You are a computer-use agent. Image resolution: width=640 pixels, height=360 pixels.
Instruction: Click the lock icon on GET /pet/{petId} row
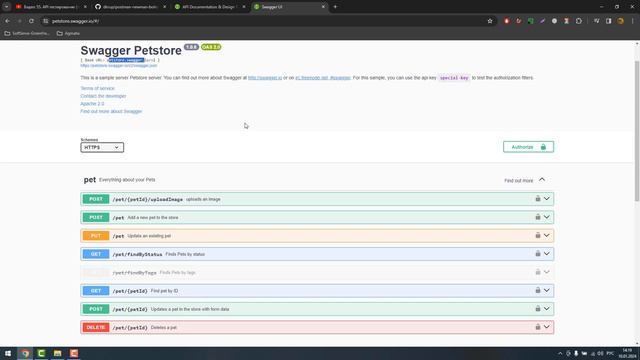point(538,291)
